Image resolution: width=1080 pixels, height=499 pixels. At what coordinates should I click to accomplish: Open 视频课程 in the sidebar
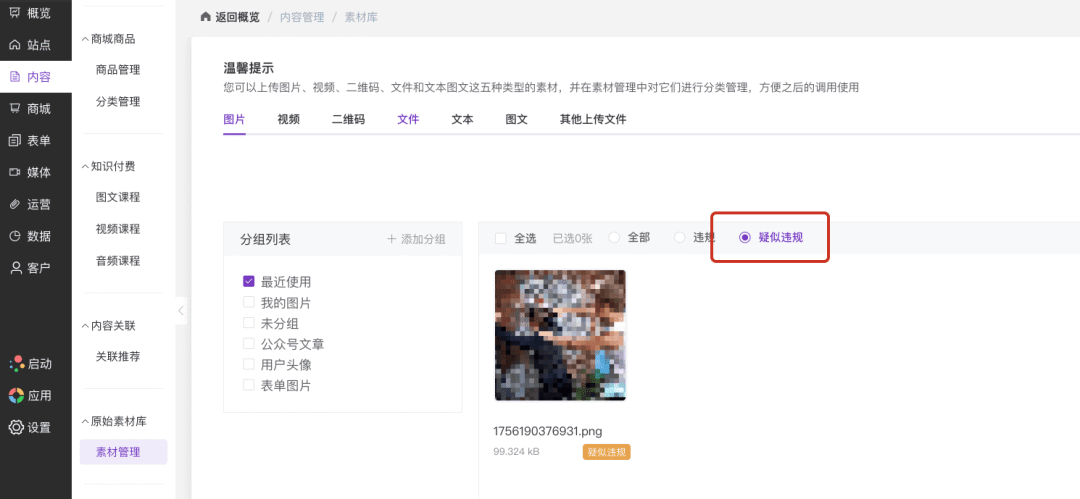(118, 229)
